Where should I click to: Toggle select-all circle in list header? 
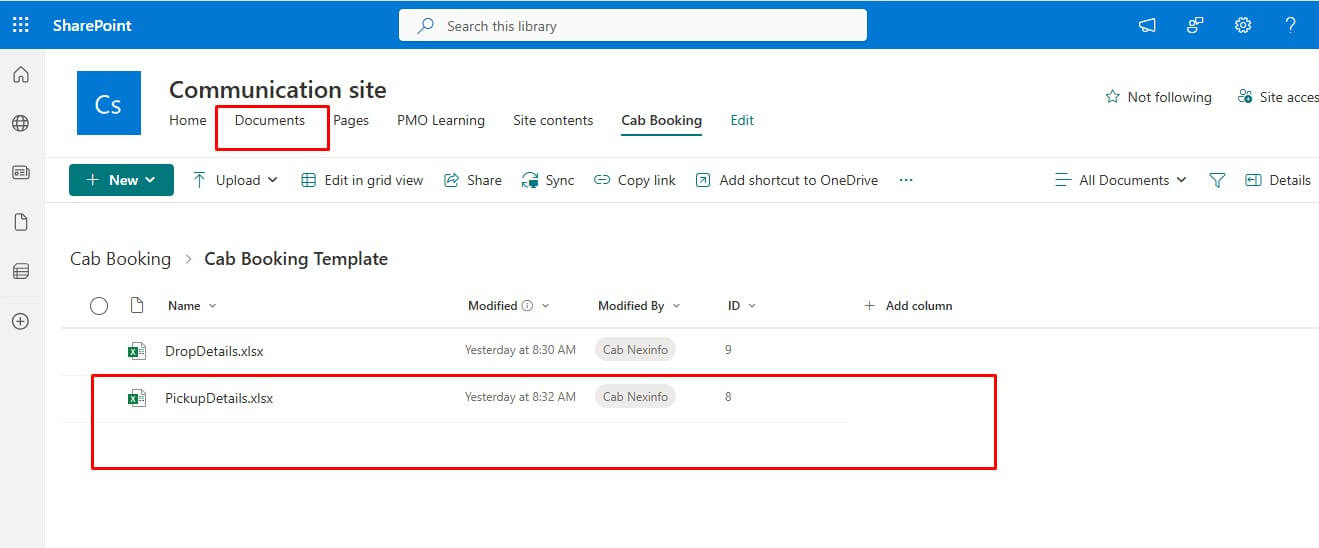pos(99,306)
